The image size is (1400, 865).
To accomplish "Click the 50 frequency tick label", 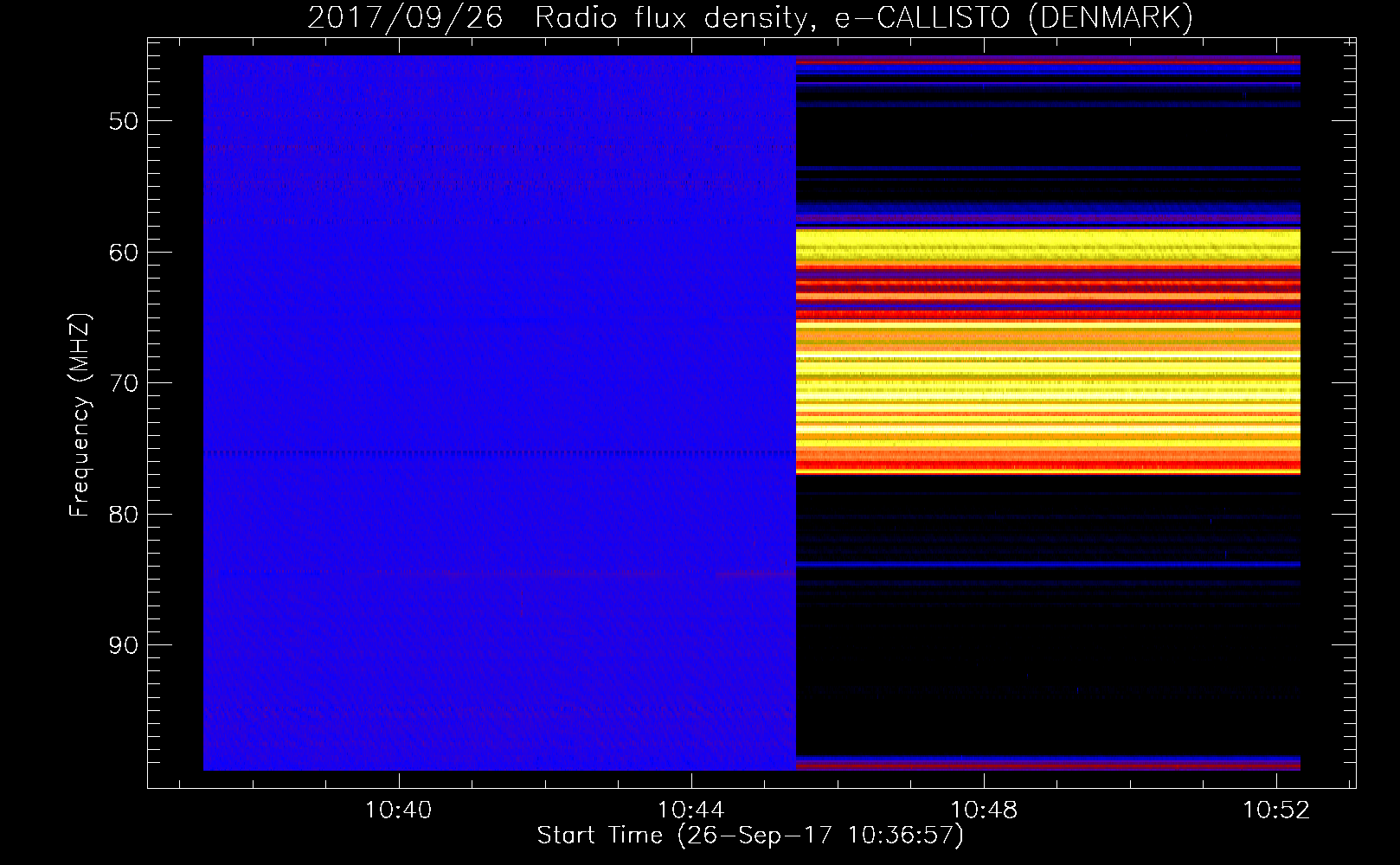I will 124,121.
